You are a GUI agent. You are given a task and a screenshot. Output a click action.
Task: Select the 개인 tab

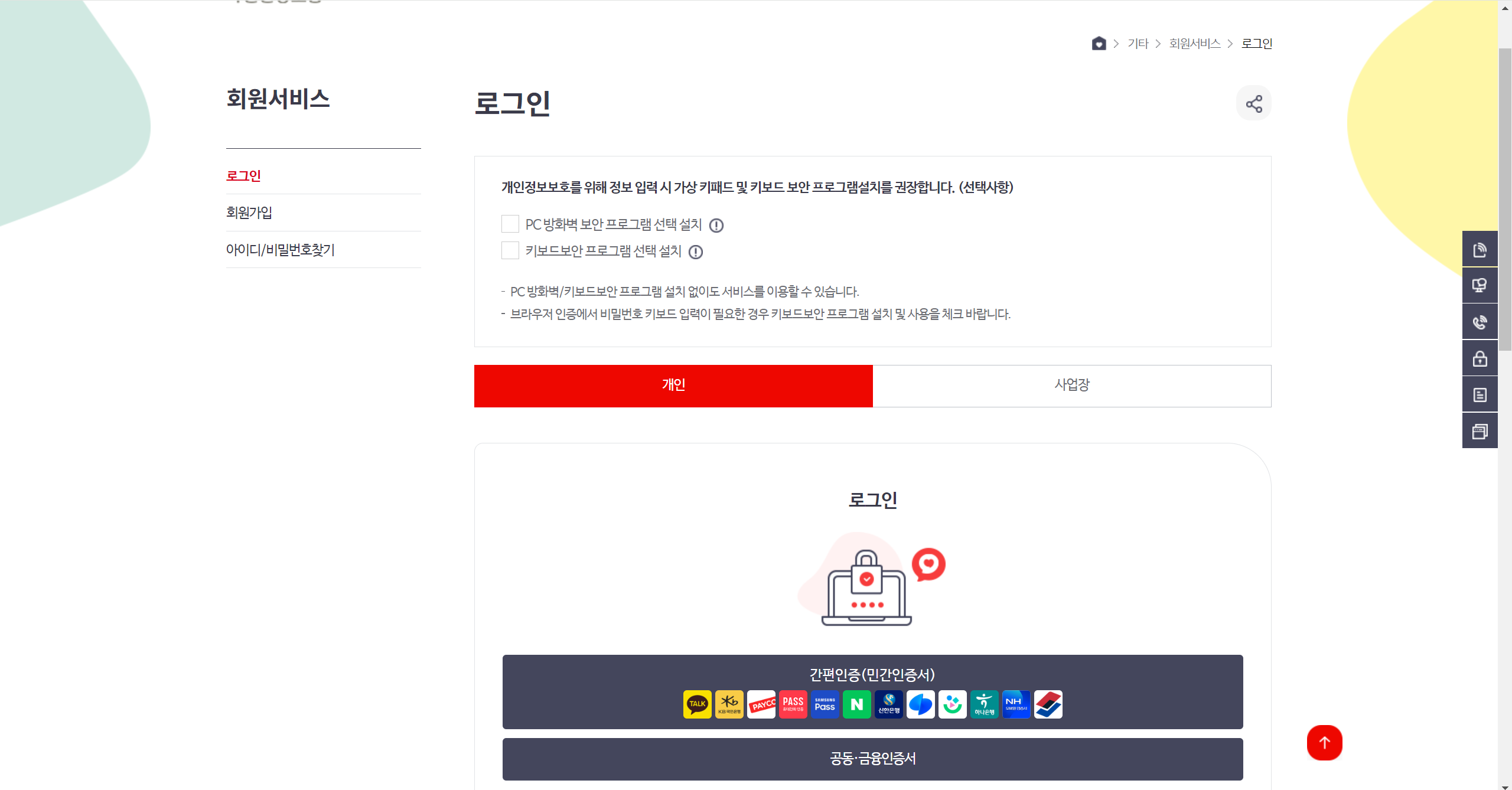673,386
